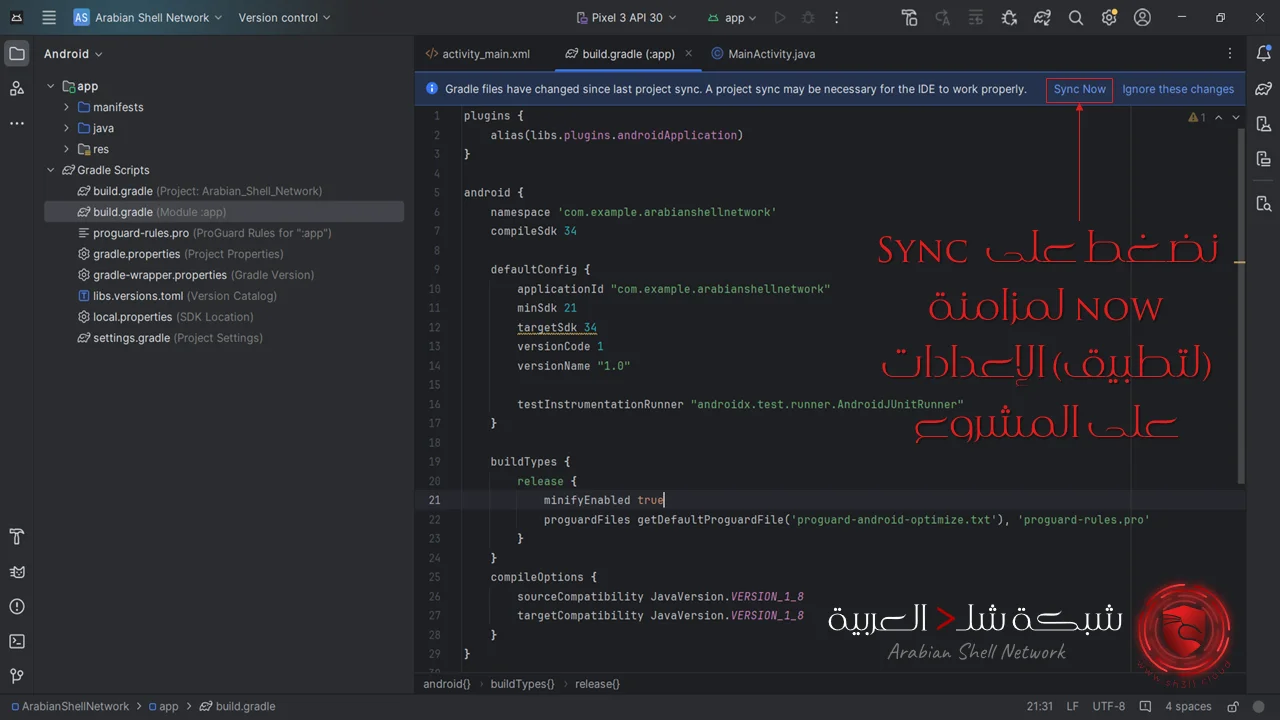Select local.properties file
1280x720 pixels.
224,317
